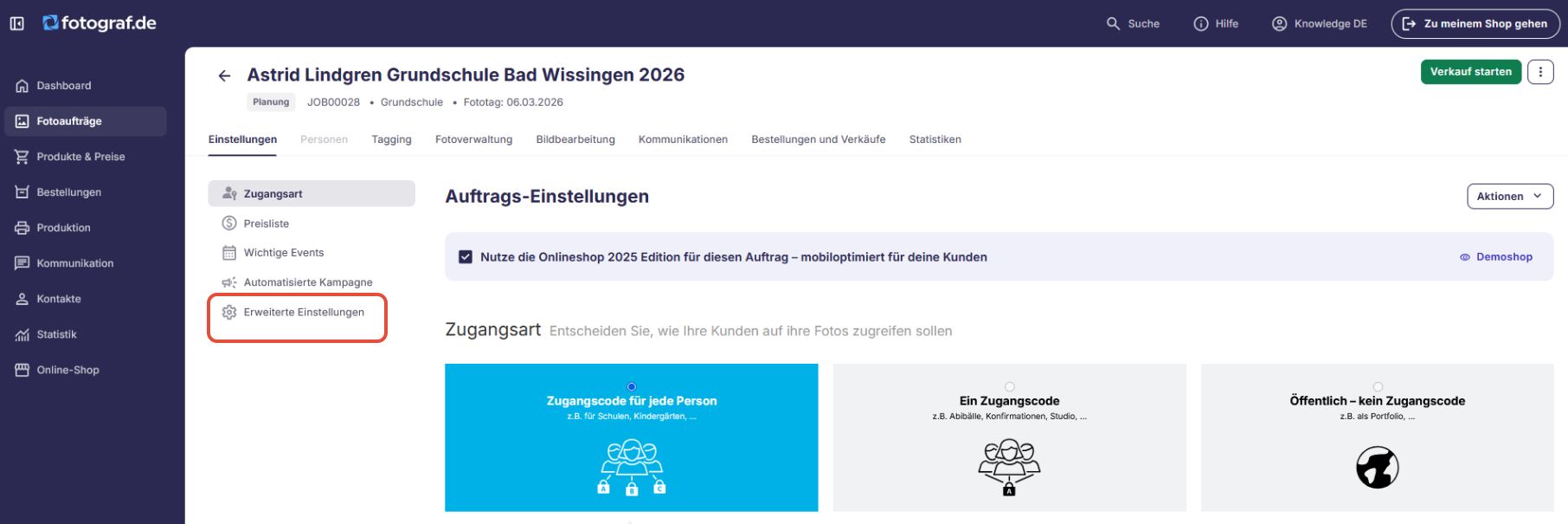
Task: Select Zugangscode für jede Person radio
Action: [632, 387]
